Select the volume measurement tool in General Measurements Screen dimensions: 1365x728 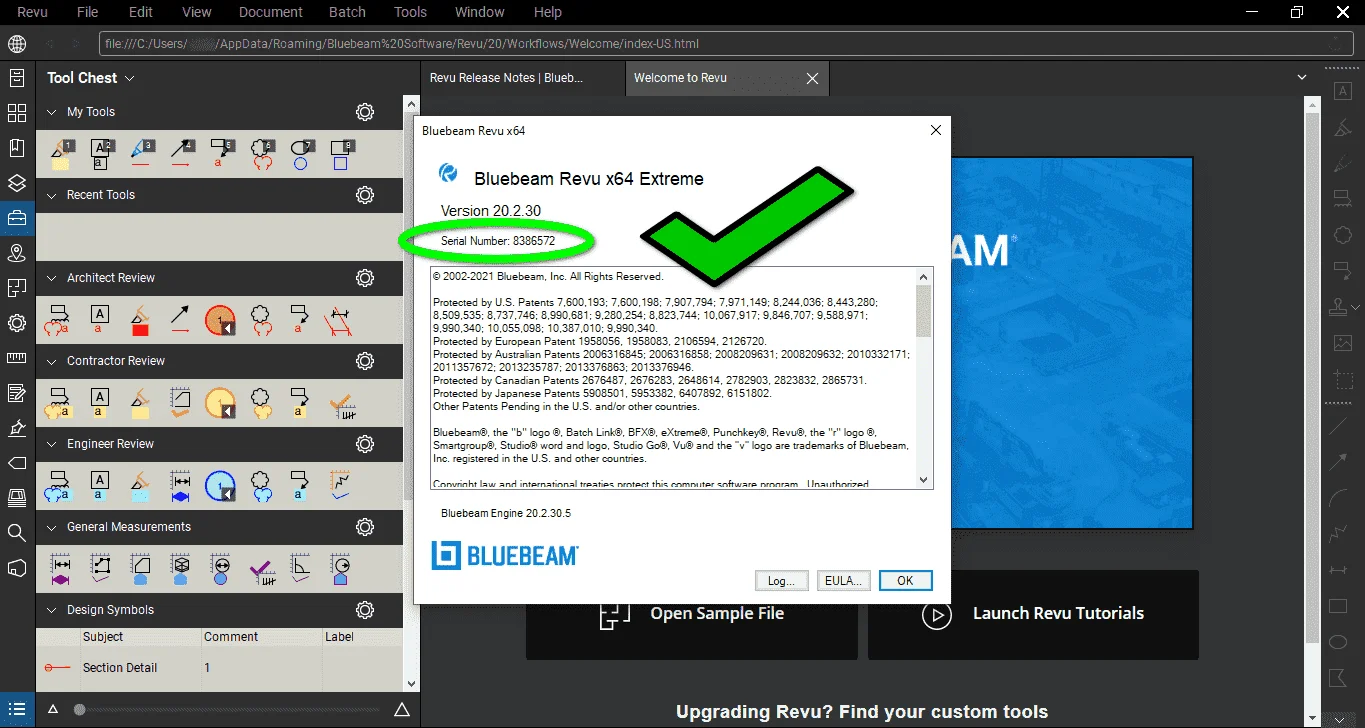180,569
